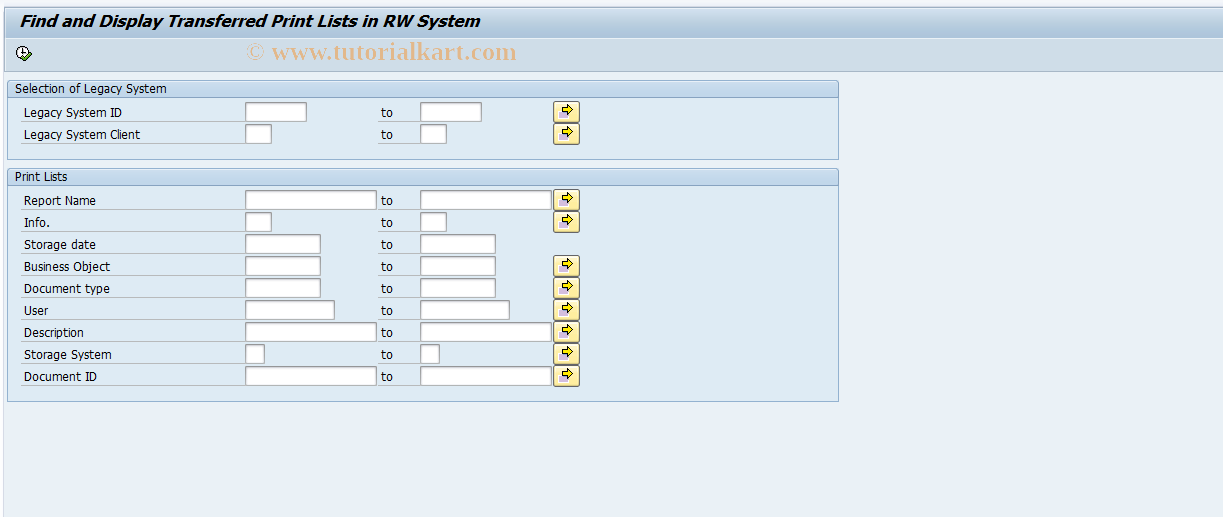Click the Execute clock icon
Image resolution: width=1223 pixels, height=517 pixels.
pyautogui.click(x=24, y=54)
